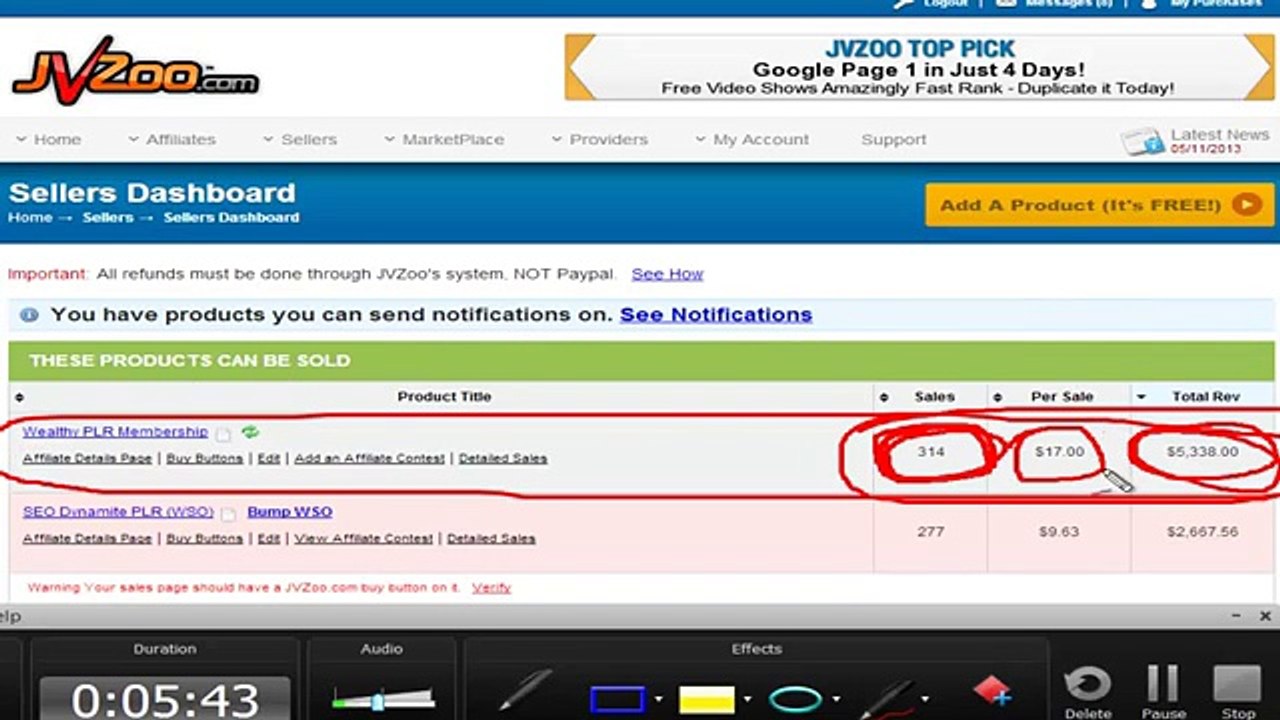This screenshot has width=1280, height=720.
Task: Click the left arrow on the top pick banner
Action: 581,67
